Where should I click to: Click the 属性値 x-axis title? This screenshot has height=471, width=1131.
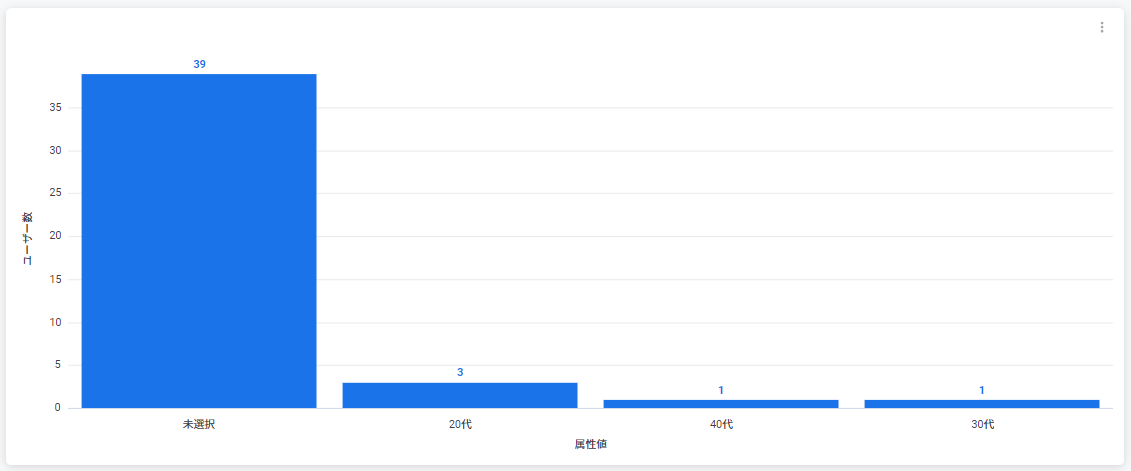click(x=590, y=444)
